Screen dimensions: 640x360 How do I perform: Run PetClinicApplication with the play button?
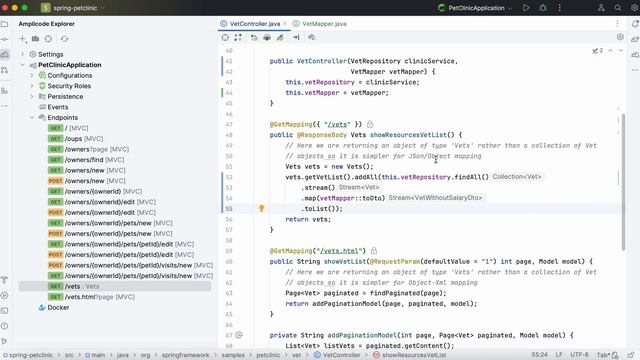526,8
